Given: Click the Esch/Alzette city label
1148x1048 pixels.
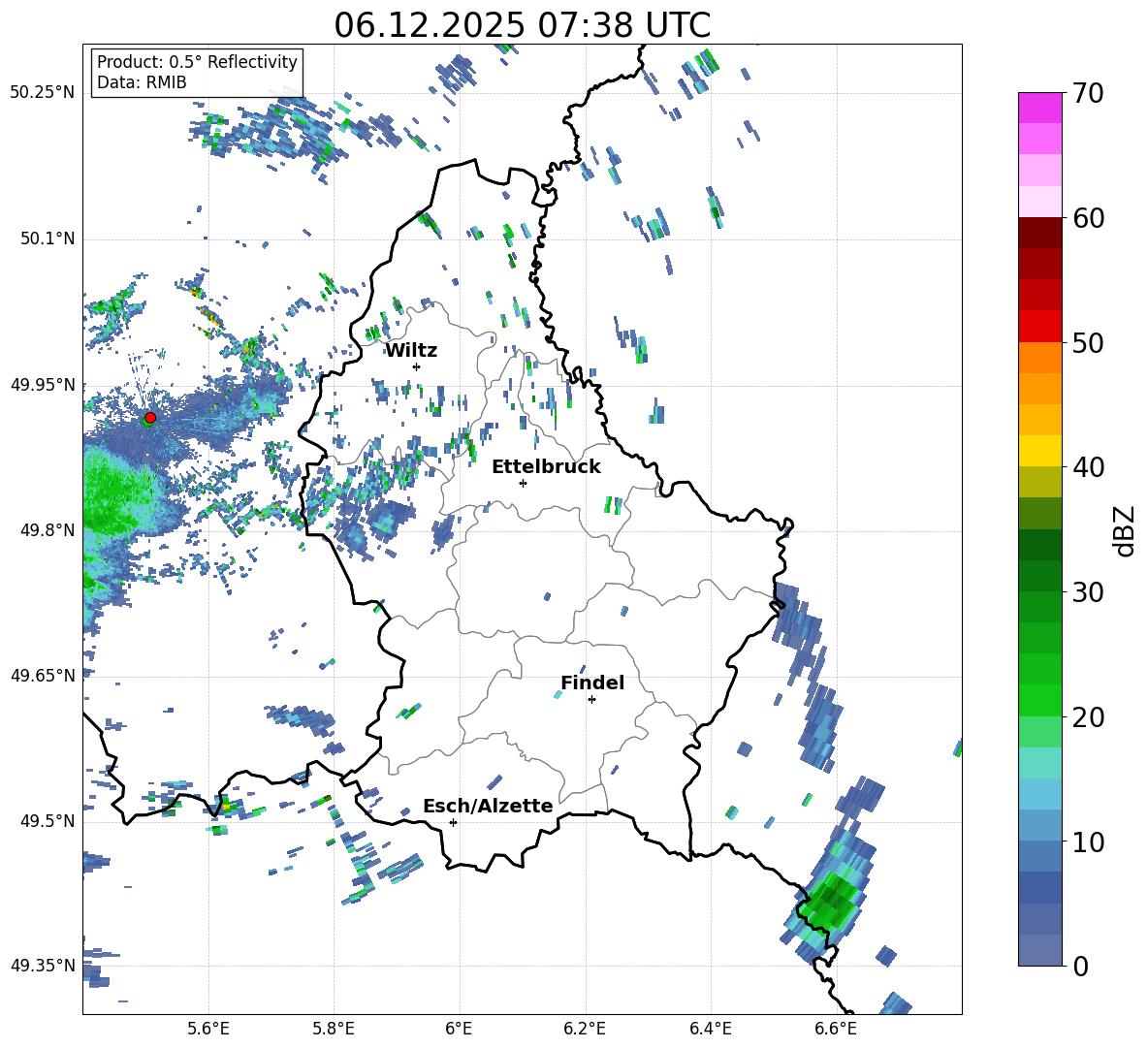Looking at the screenshot, I should click(x=488, y=806).
